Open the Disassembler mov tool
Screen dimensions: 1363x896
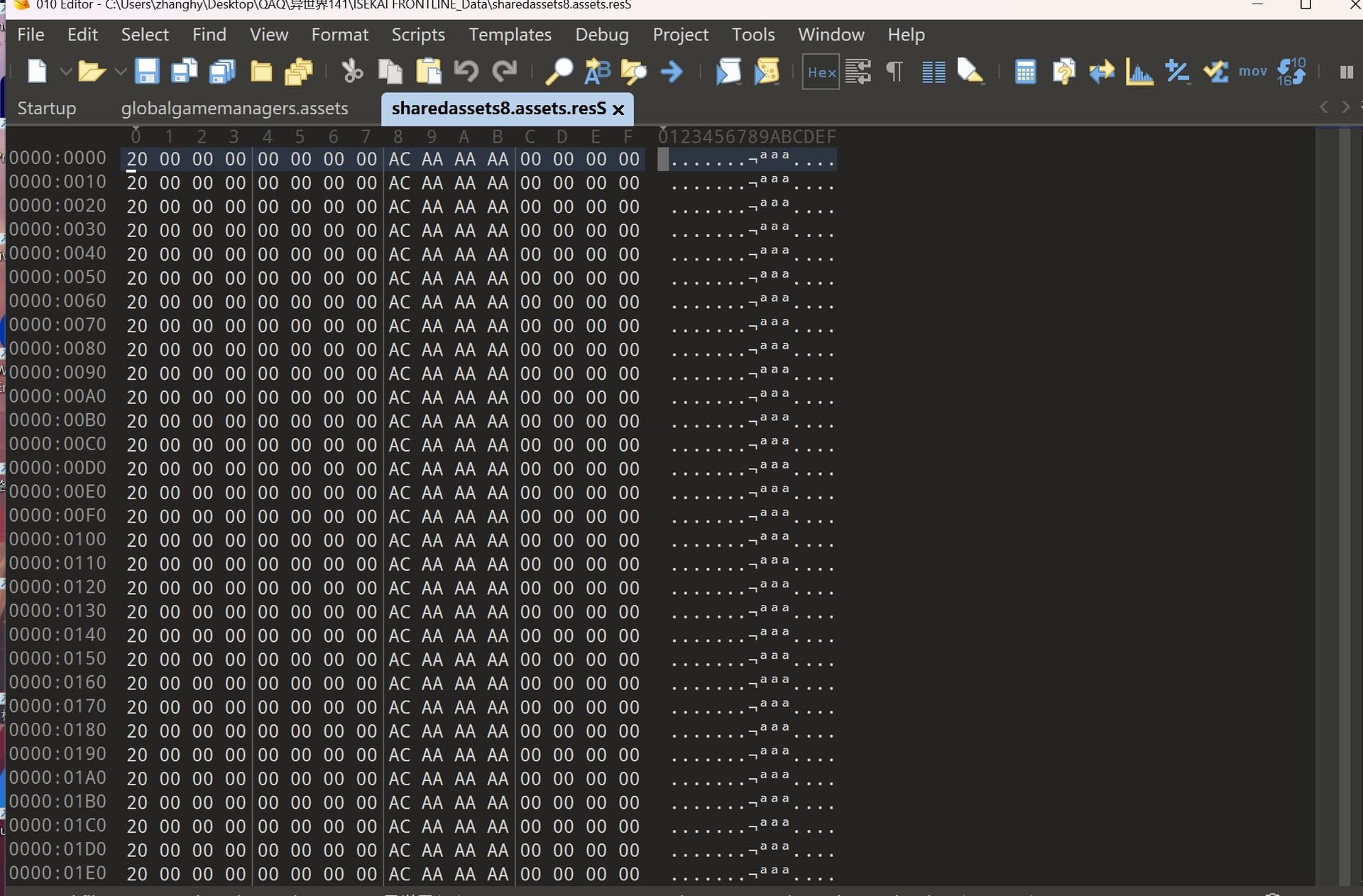click(1252, 72)
